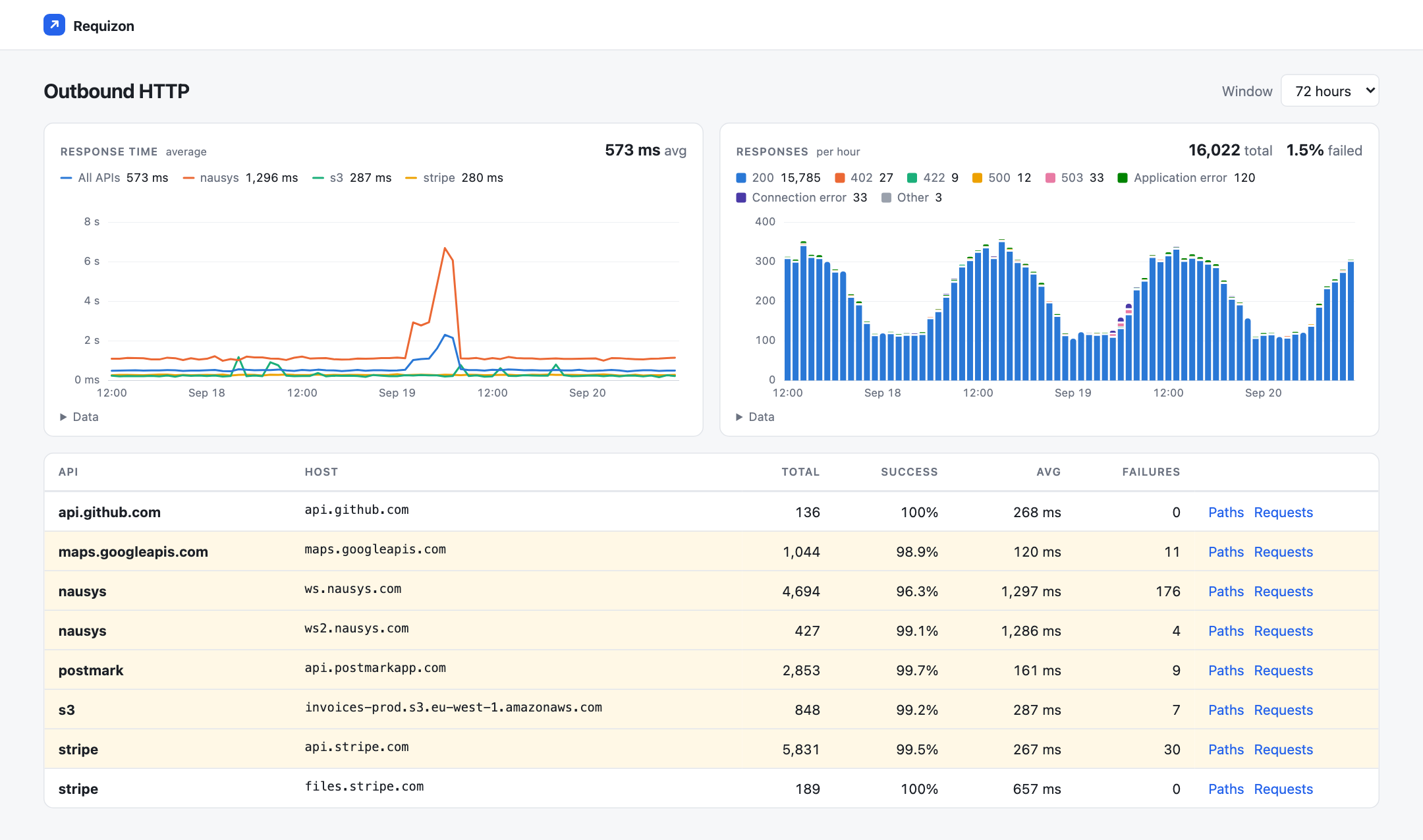Open Requests for maps.googleapis.com
This screenshot has height=840, width=1423.
coord(1283,552)
